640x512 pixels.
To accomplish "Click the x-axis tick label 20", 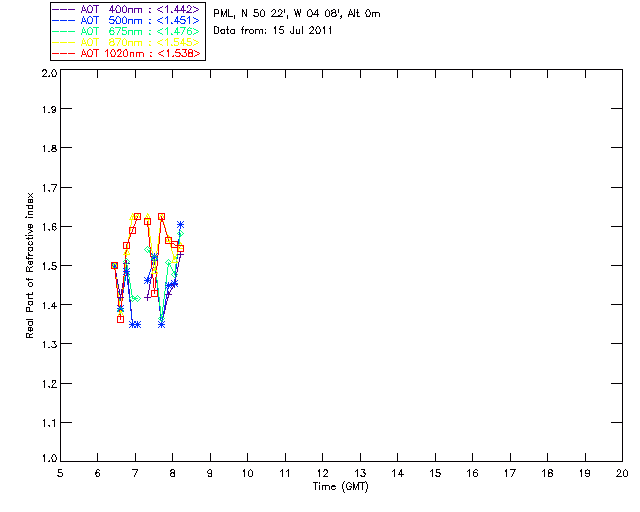I will click(x=622, y=473).
